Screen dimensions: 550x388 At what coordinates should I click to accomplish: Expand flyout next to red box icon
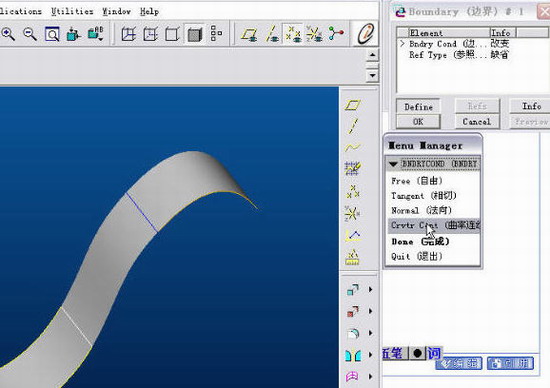pos(370,311)
